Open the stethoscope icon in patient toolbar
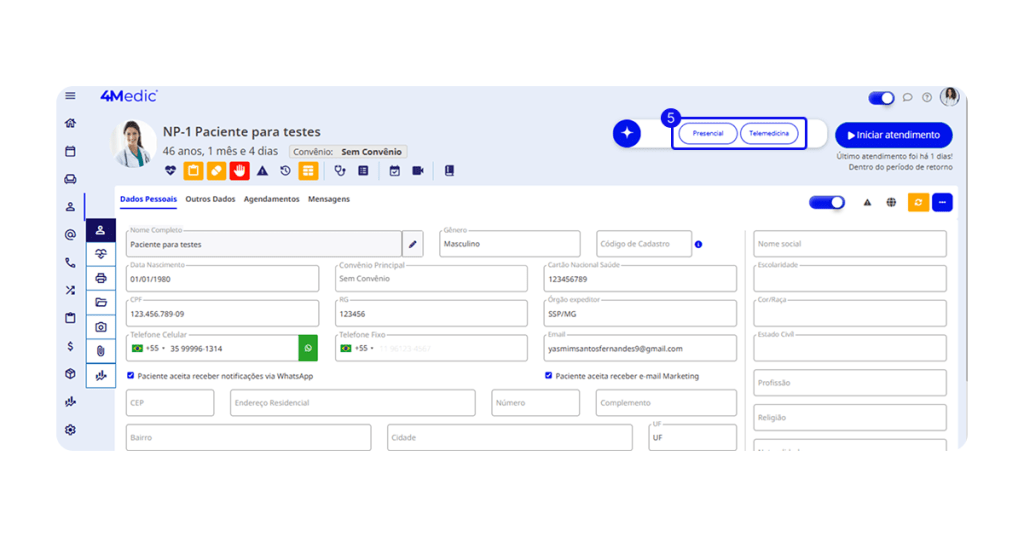Screen dimensions: 1024x537 [339, 171]
